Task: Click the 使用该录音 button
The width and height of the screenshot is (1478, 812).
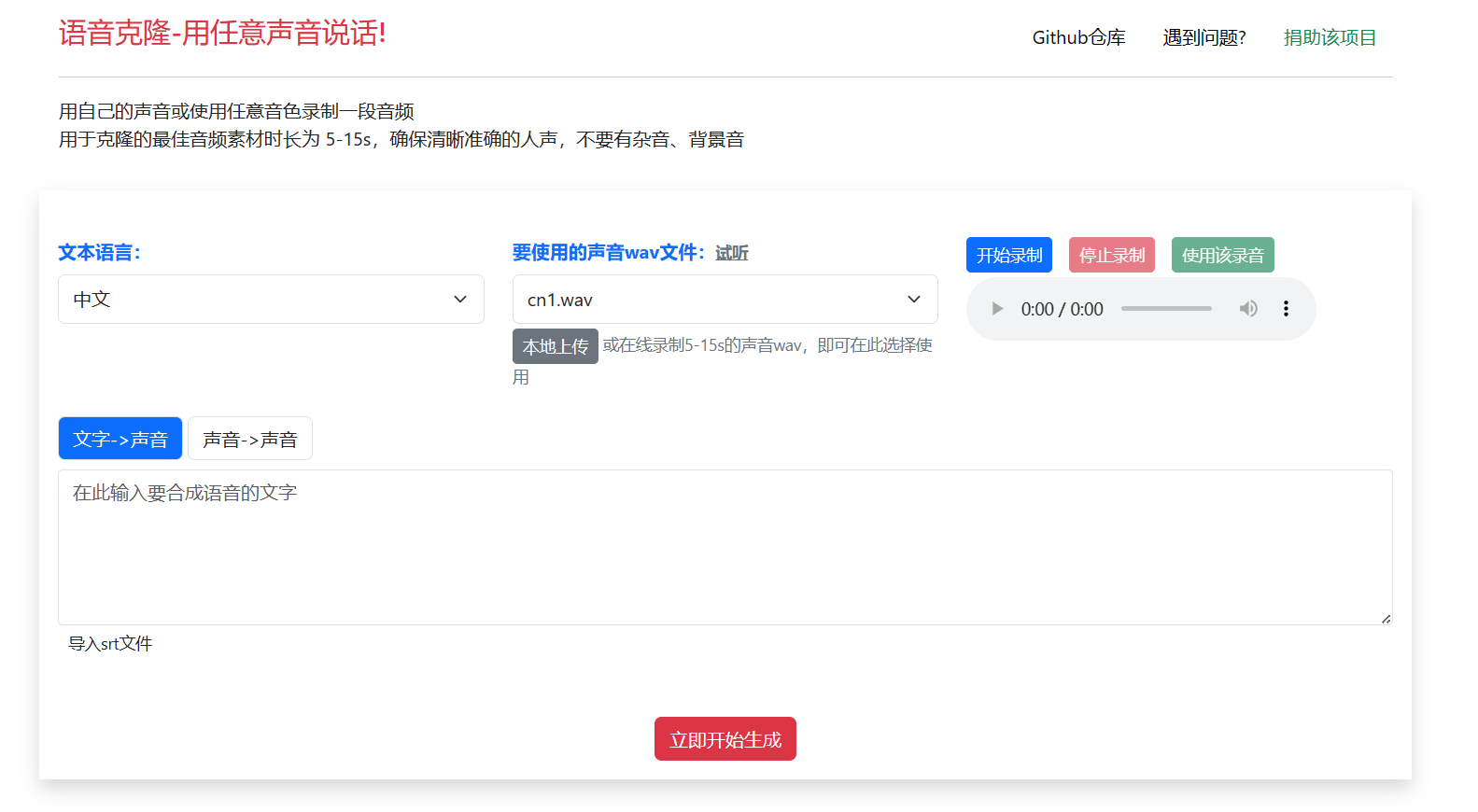Action: (1223, 255)
